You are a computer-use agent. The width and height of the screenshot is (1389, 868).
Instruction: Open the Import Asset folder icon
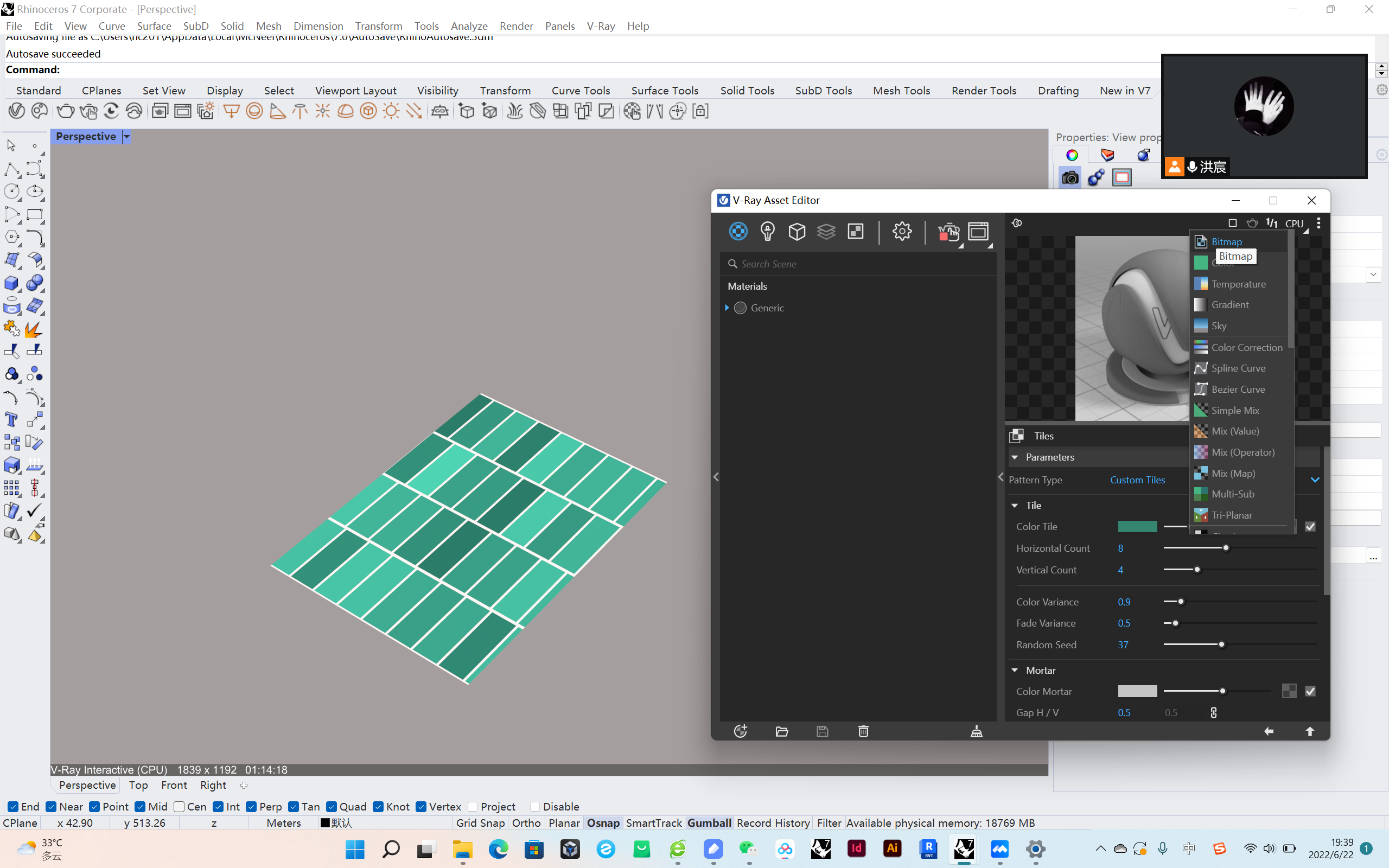[782, 731]
